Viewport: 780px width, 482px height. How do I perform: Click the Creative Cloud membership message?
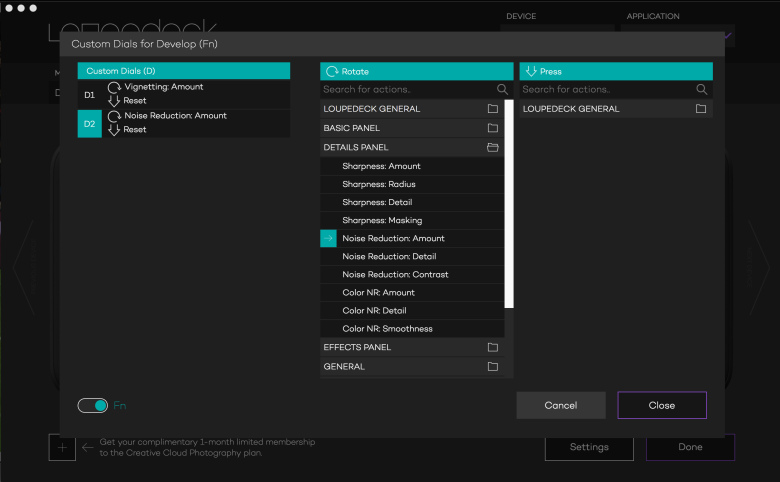(207, 447)
